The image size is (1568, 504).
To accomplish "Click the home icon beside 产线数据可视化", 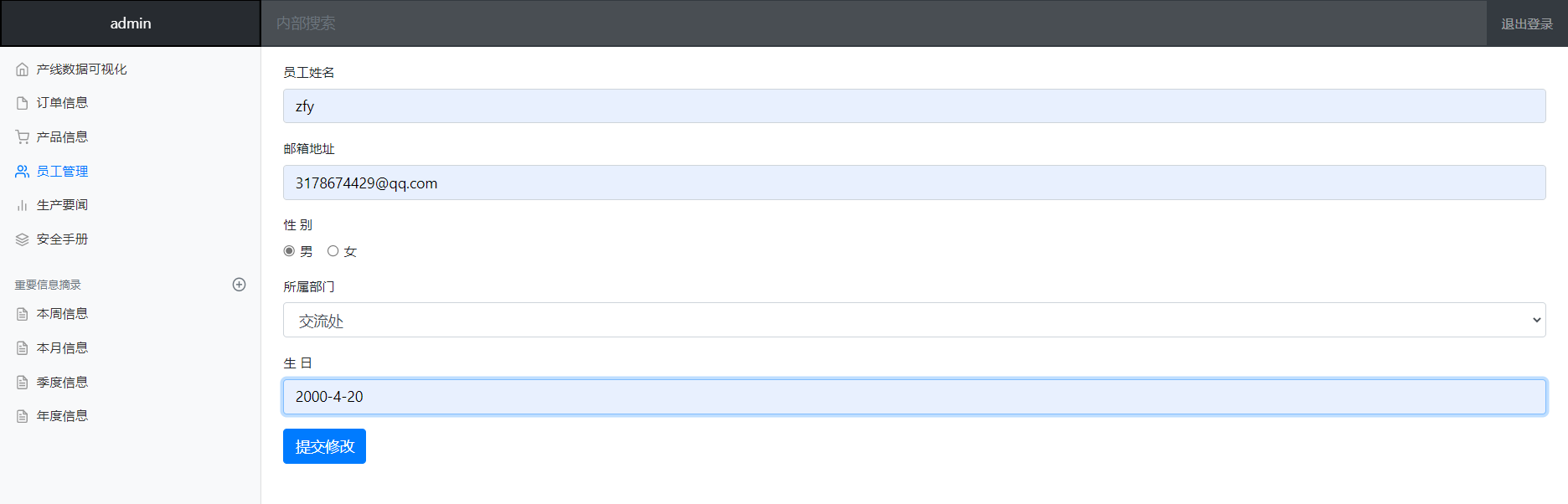I will (x=23, y=69).
